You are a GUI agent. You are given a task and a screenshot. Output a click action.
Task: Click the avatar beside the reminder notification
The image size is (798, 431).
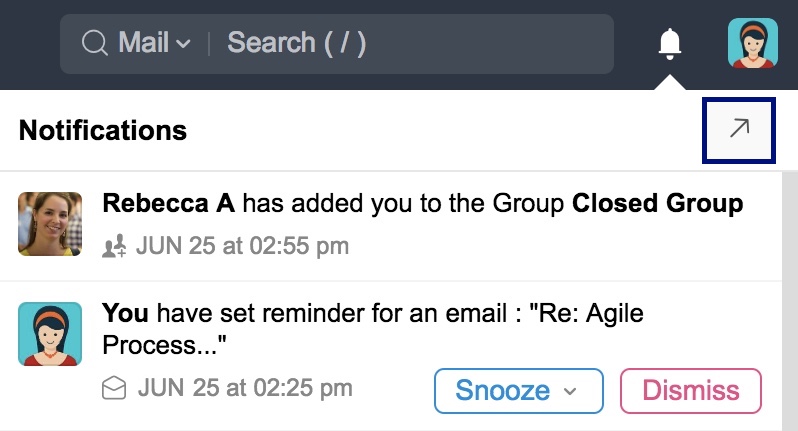(50, 334)
